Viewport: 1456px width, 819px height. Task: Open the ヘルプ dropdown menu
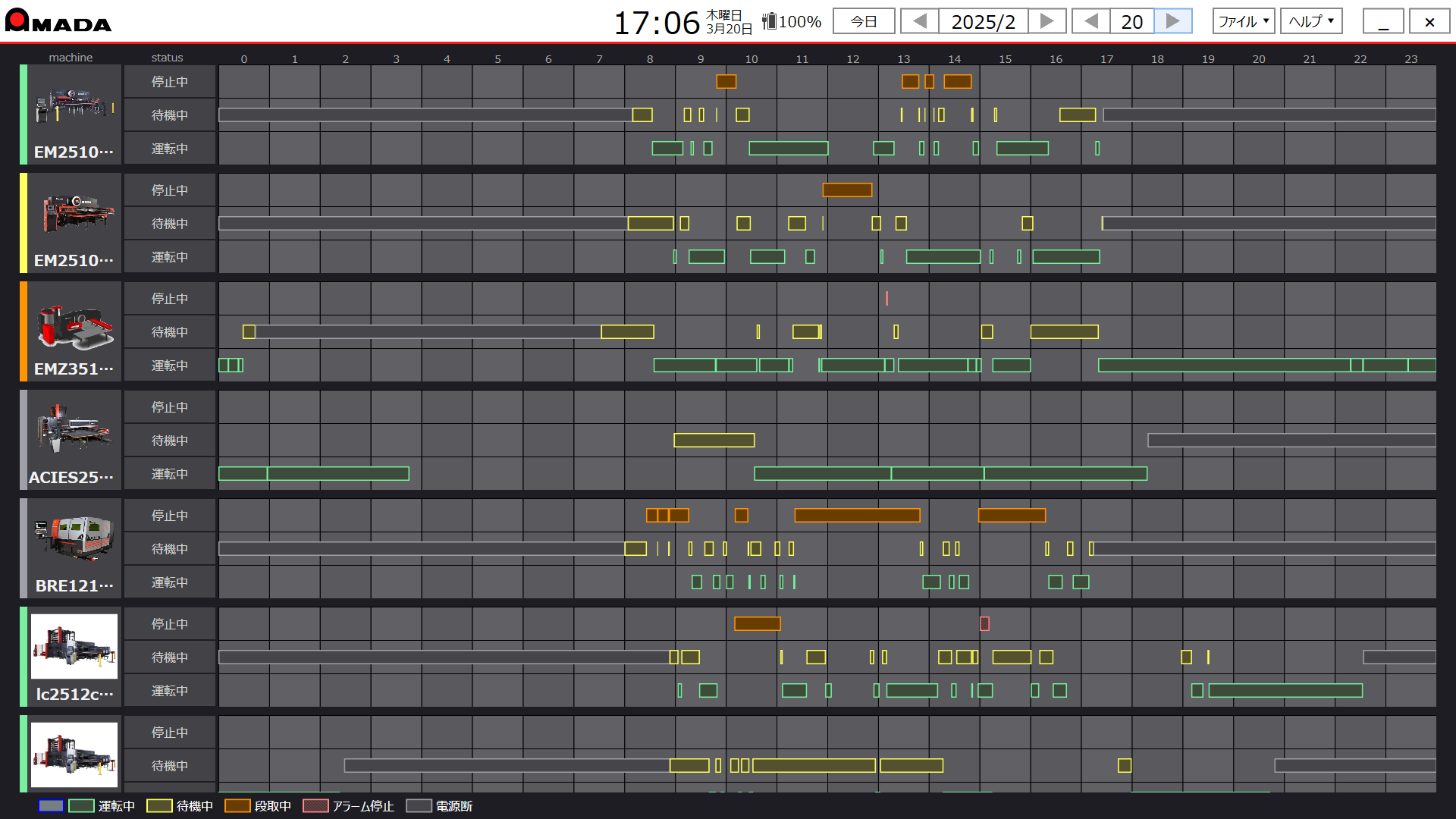tap(1311, 21)
